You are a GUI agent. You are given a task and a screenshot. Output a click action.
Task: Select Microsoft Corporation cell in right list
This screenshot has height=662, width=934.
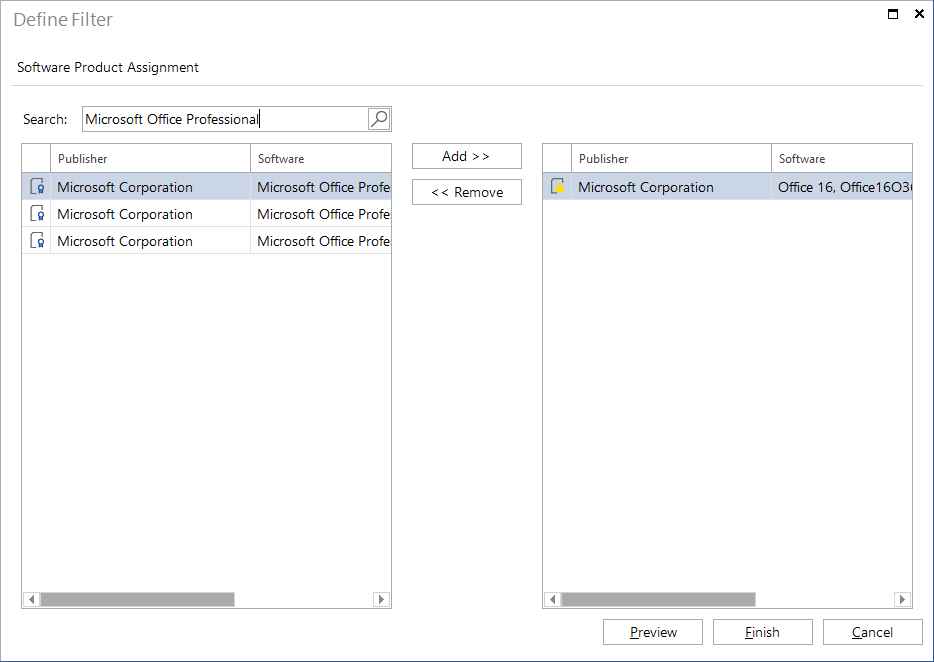pyautogui.click(x=671, y=187)
